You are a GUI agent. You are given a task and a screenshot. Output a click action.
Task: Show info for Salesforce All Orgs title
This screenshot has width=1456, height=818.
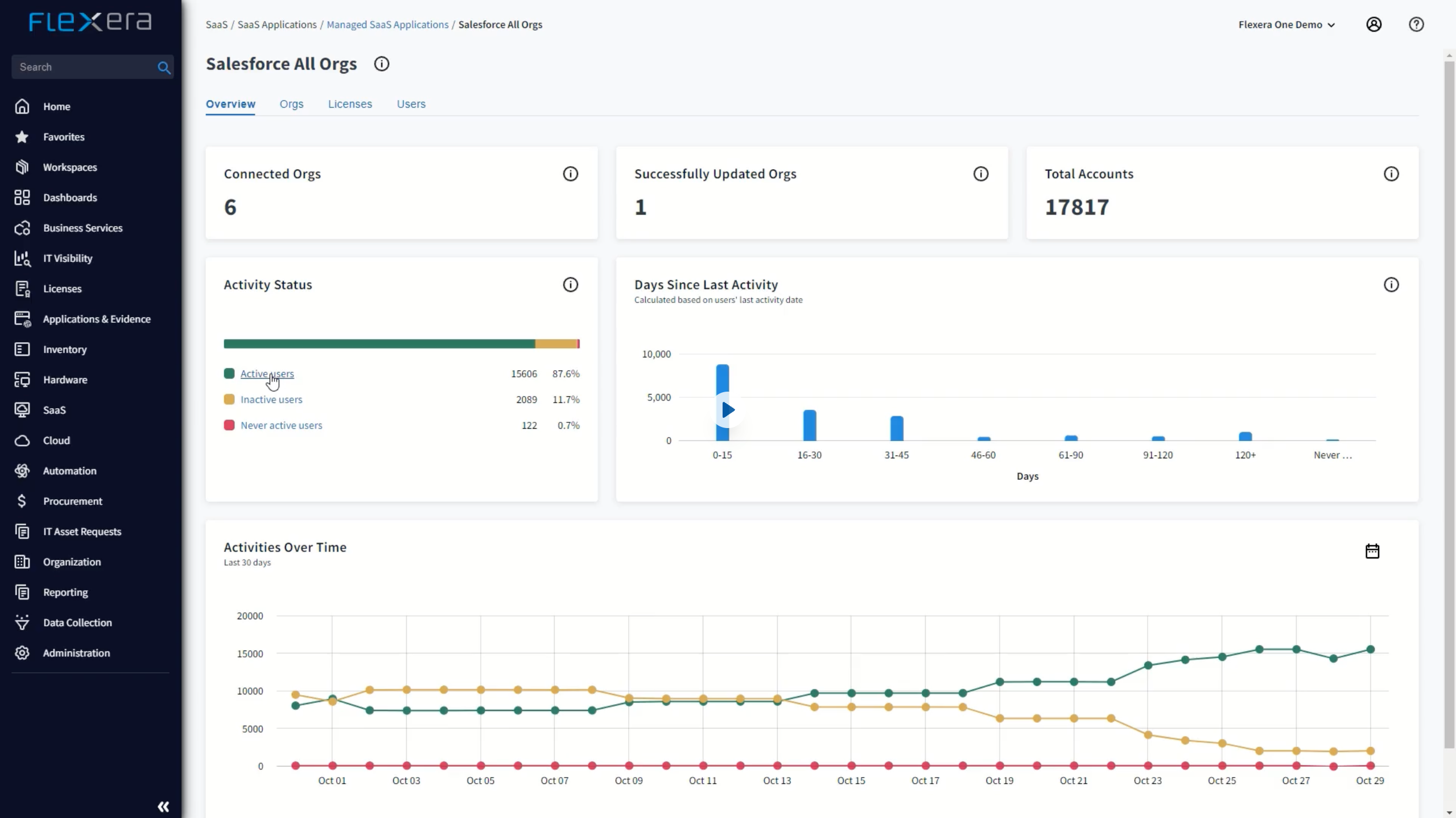tap(381, 64)
